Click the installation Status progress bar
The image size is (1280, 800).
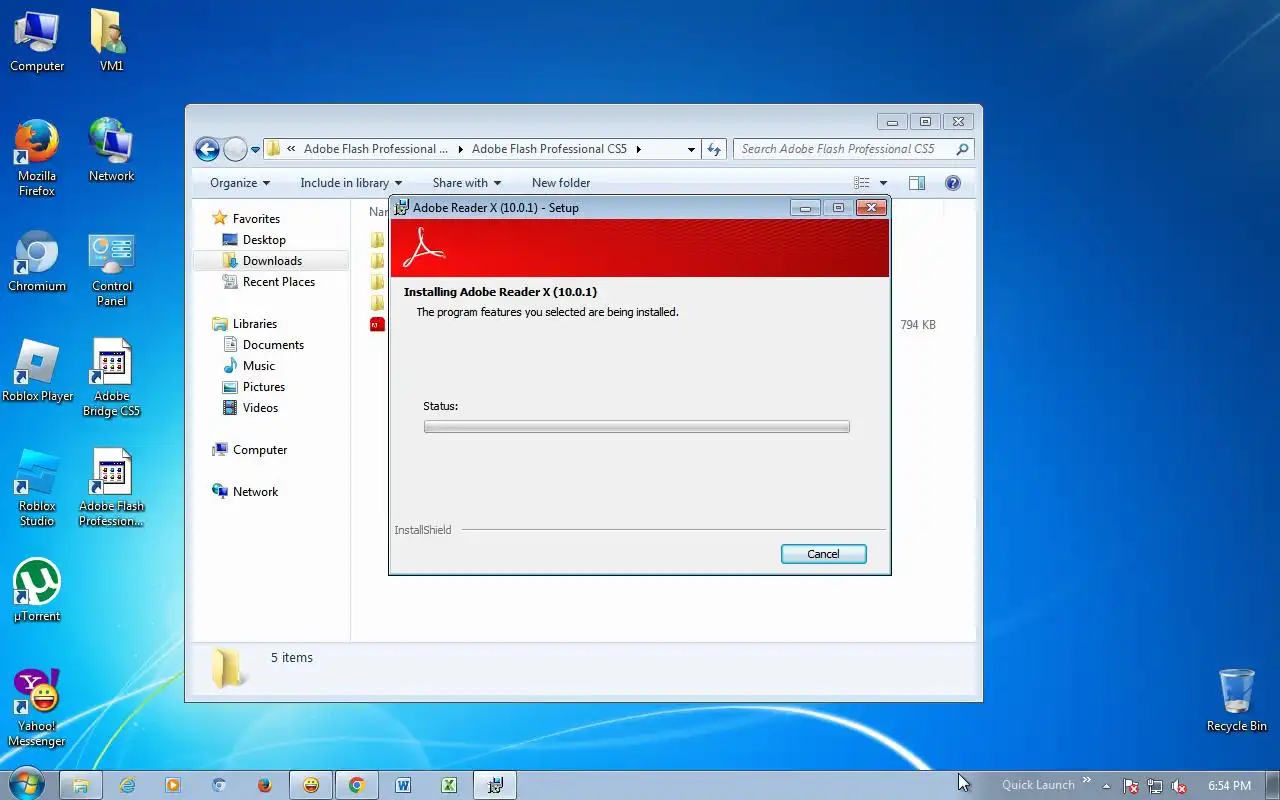[636, 427]
